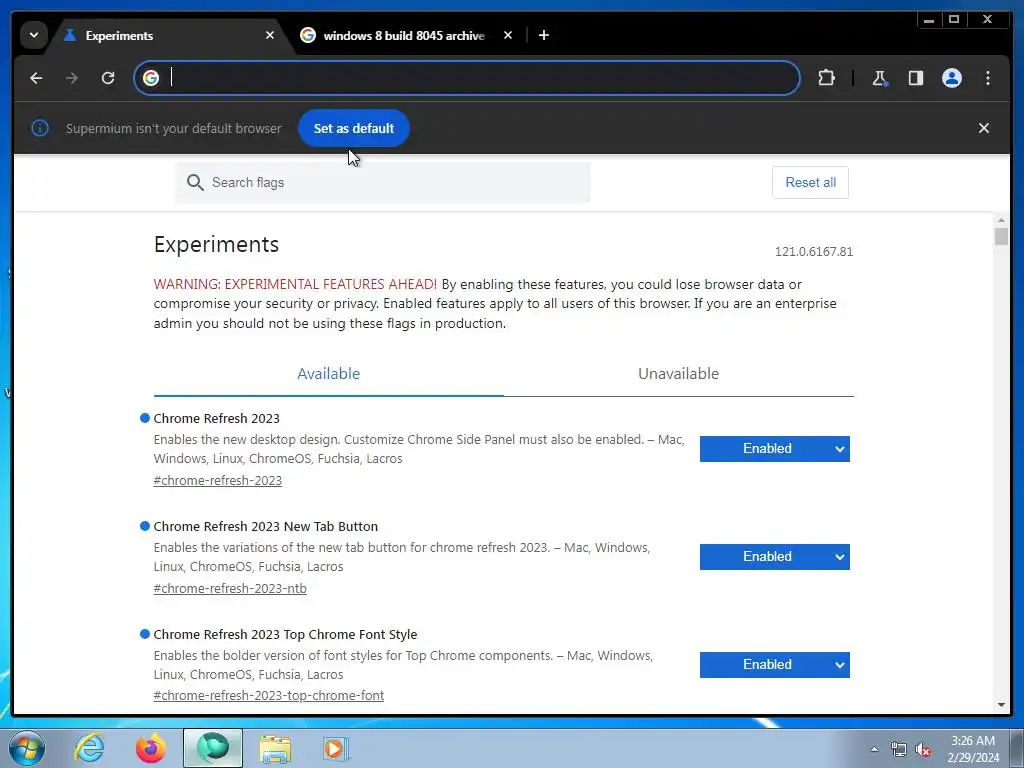The width and height of the screenshot is (1024, 768).
Task: Open Top Chrome Font Style Enabled dropdown
Action: [775, 665]
